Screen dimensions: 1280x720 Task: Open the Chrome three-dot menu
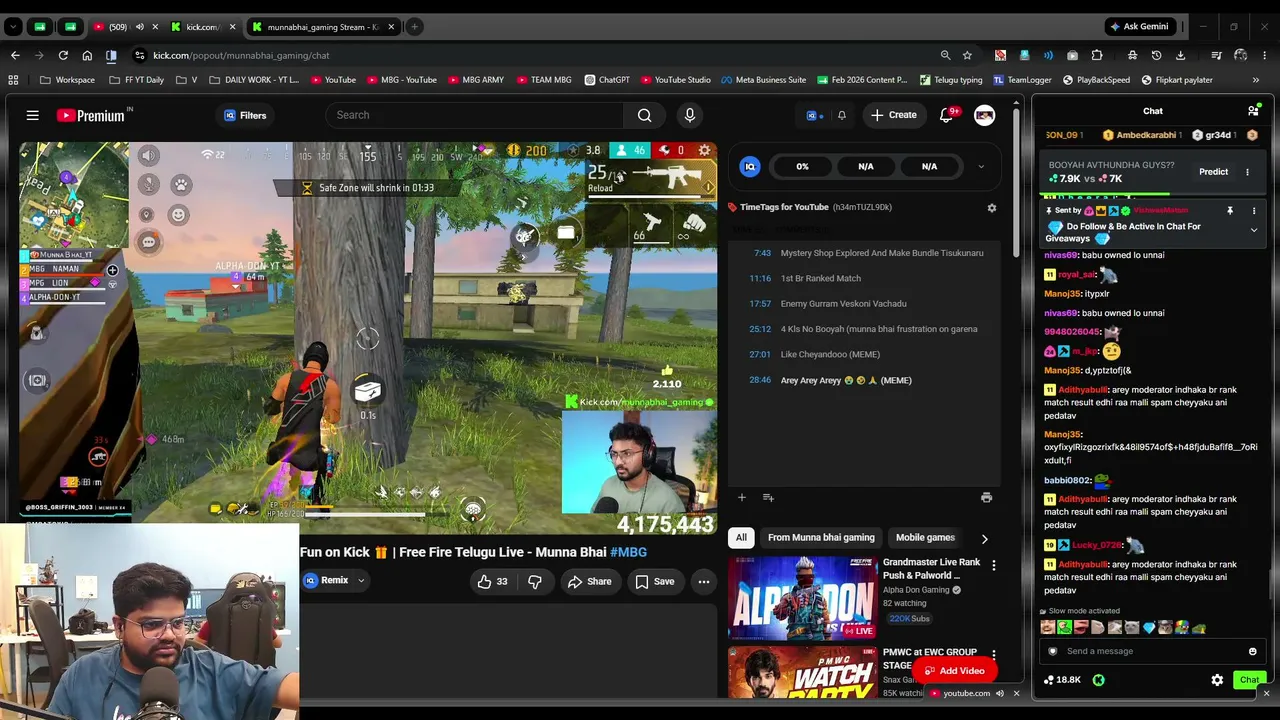click(x=1265, y=55)
